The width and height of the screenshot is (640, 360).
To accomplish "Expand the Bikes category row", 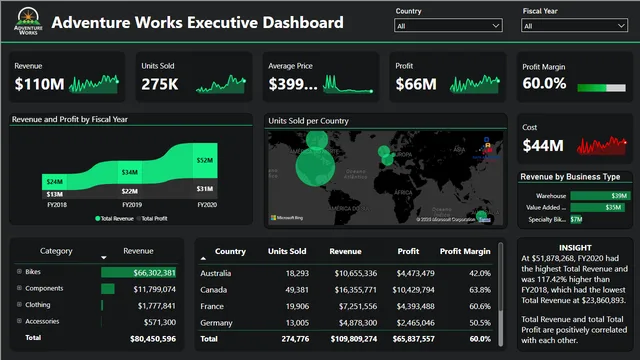I will 19,271.
